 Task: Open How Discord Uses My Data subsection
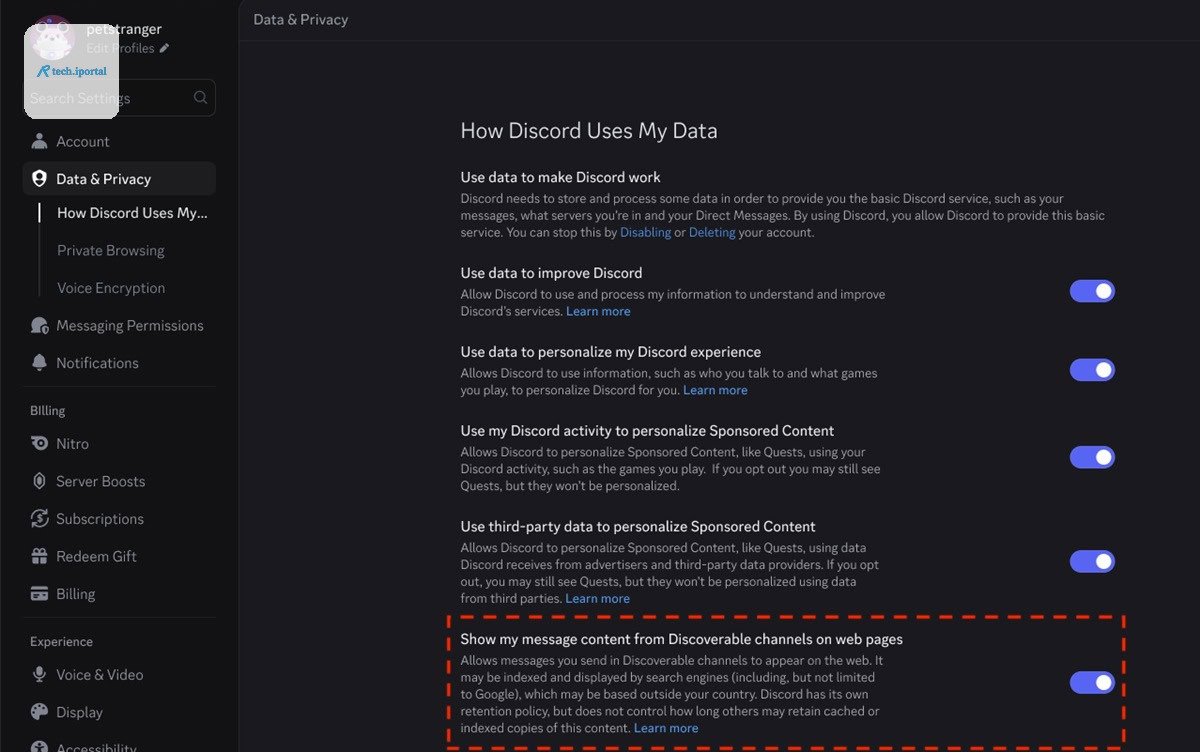point(132,213)
